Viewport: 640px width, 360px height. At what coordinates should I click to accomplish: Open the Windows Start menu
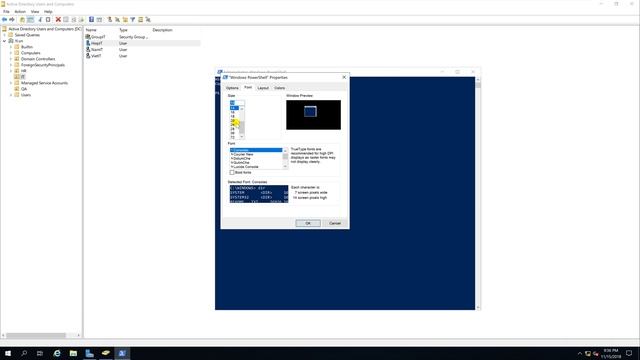pyautogui.click(x=8, y=353)
